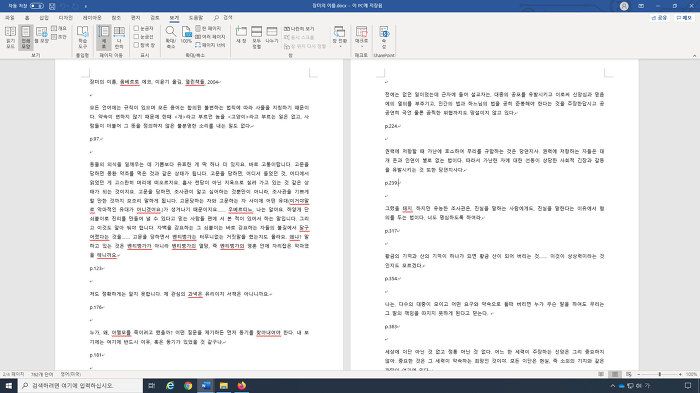Click the word count in status bar
The width and height of the screenshot is (700, 393).
coord(42,374)
